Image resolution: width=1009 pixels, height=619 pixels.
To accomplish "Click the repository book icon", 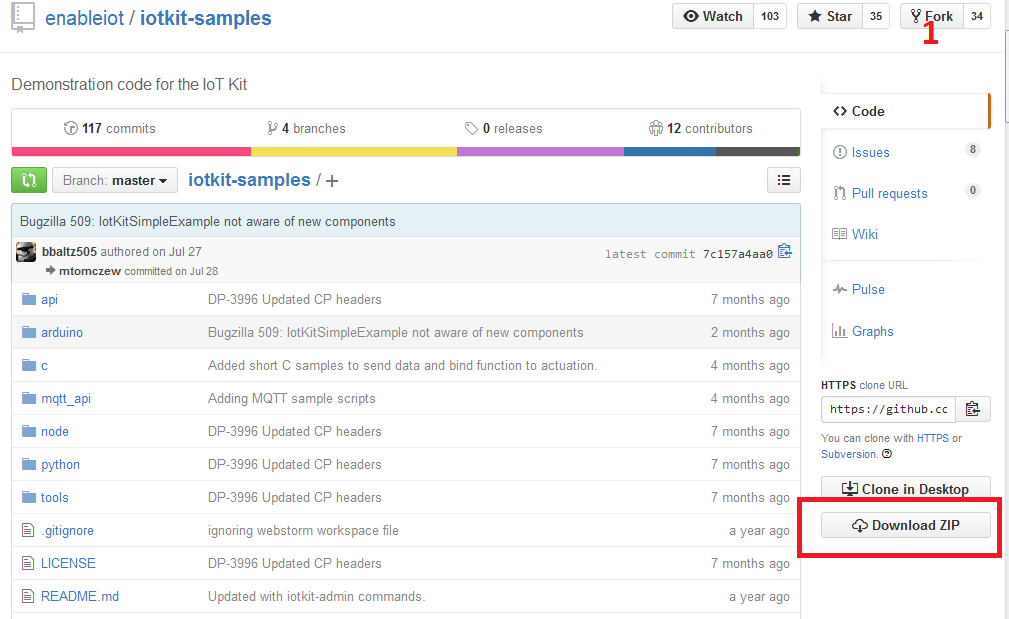I will 23,17.
